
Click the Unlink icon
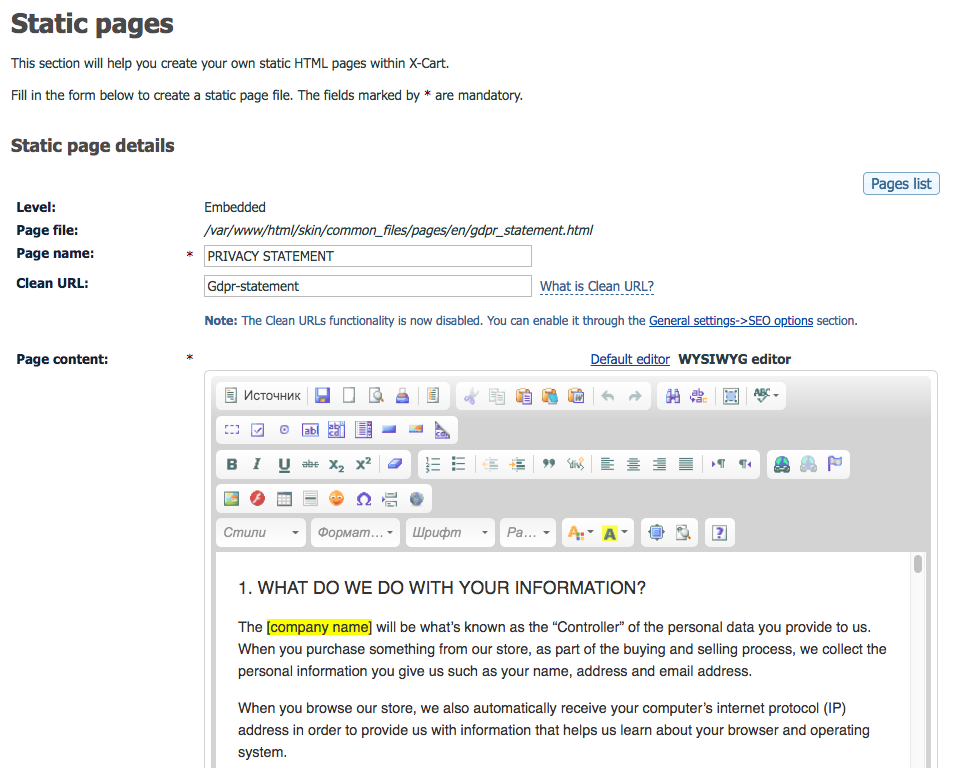(x=808, y=464)
